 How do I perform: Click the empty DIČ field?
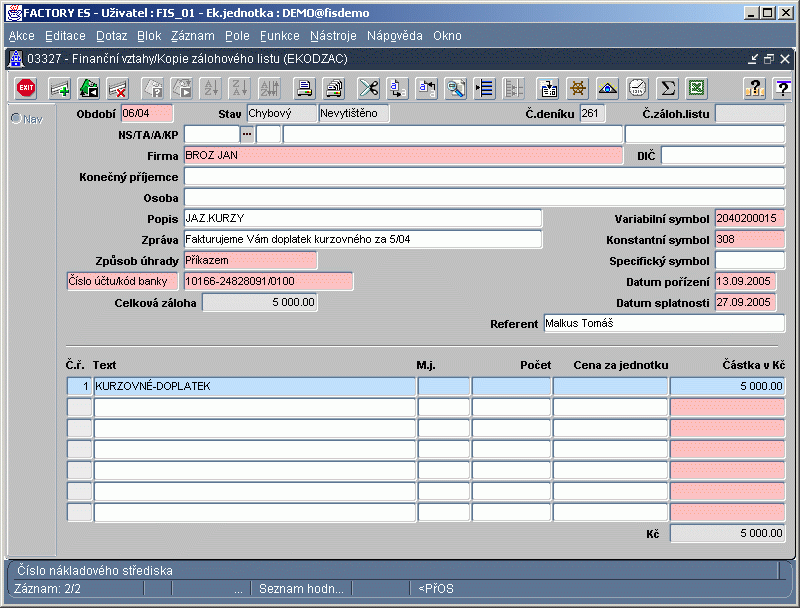tap(723, 155)
